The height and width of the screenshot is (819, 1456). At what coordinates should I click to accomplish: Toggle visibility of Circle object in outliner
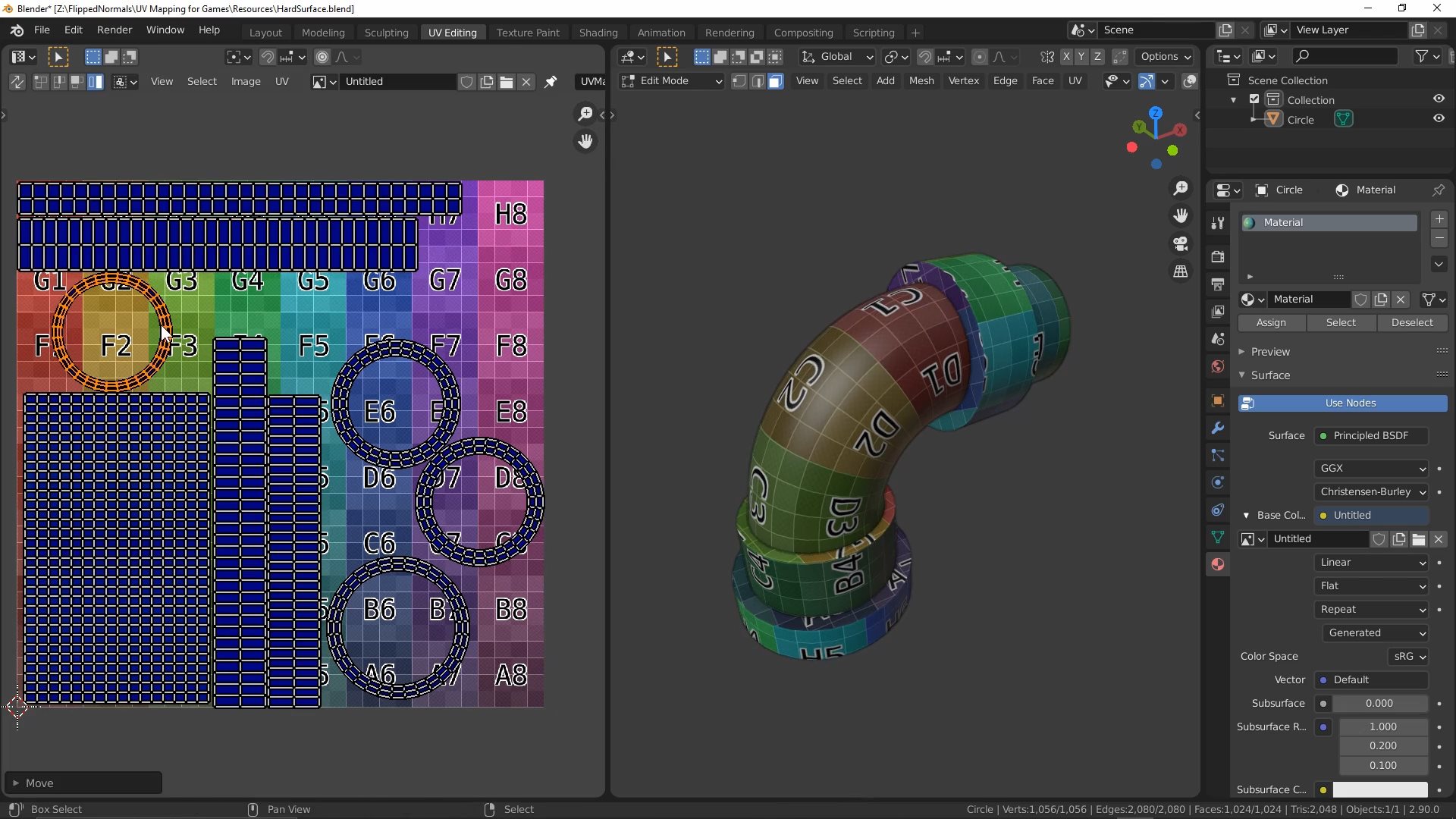pyautogui.click(x=1438, y=118)
